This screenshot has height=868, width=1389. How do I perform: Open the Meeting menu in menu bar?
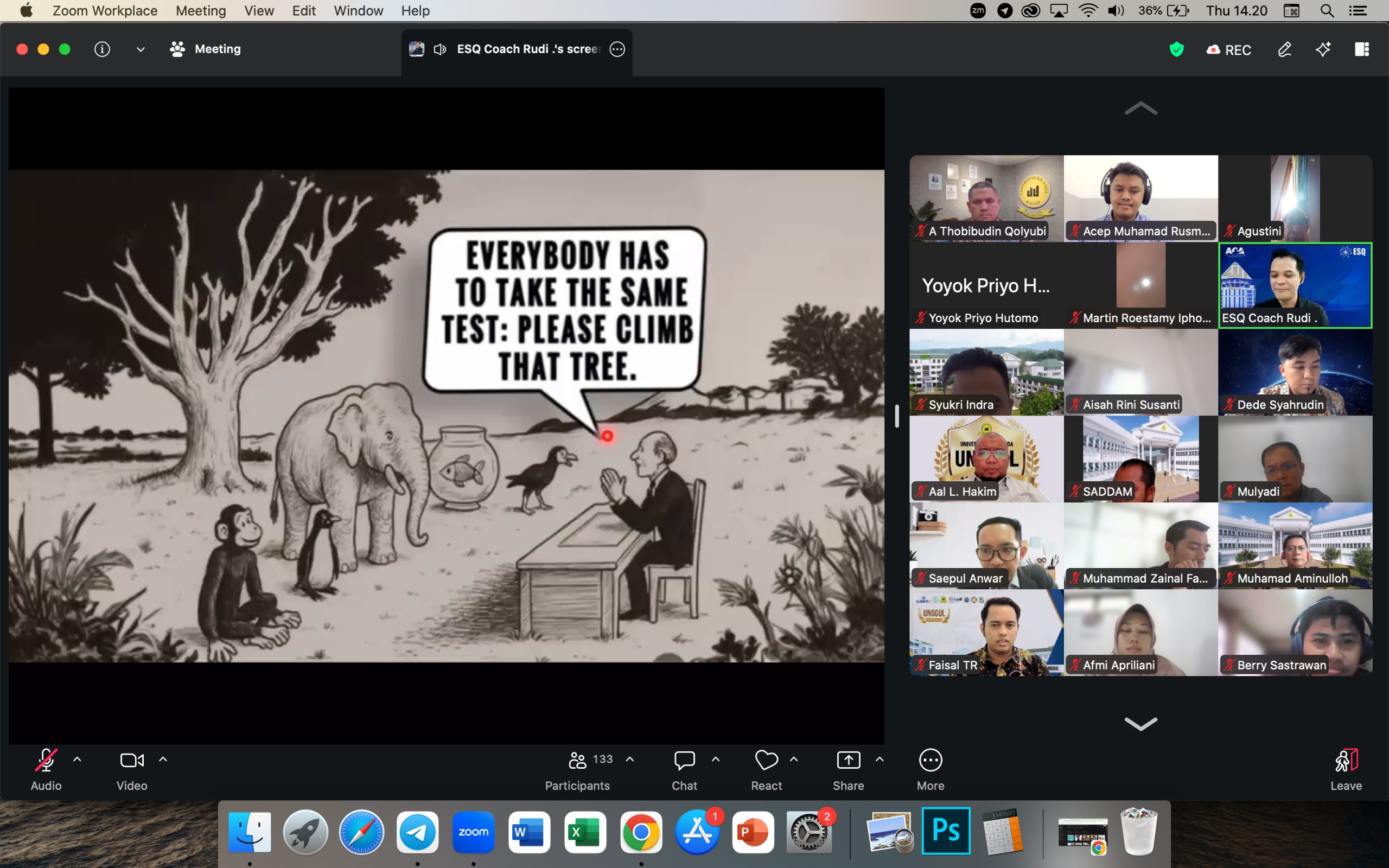[201, 11]
